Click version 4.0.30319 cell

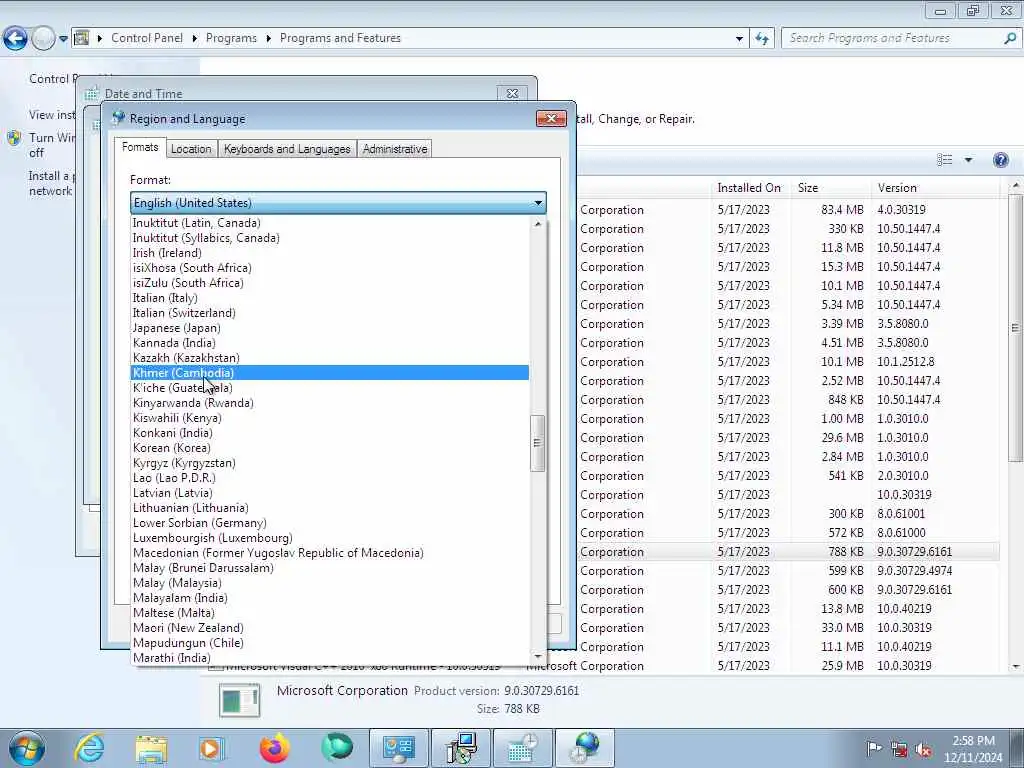(x=901, y=210)
